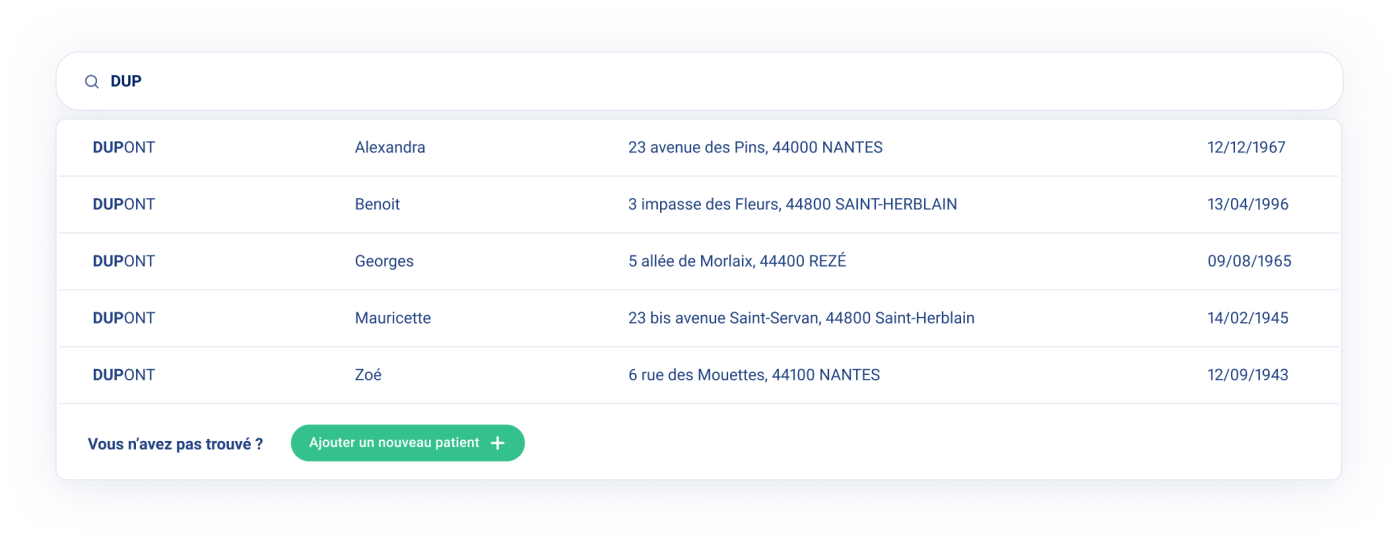Click first name Georges
Image resolution: width=1400 pixels, height=540 pixels.
[x=384, y=261]
